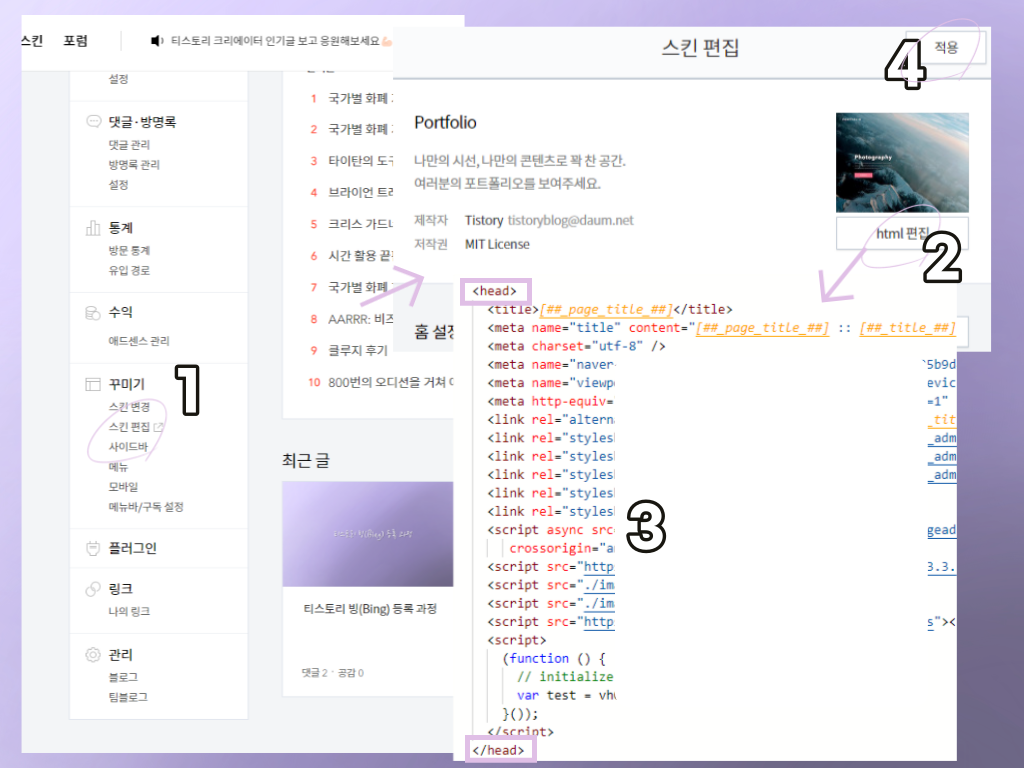Click the 링크 chain icon
The width and height of the screenshot is (1024, 768).
93,589
